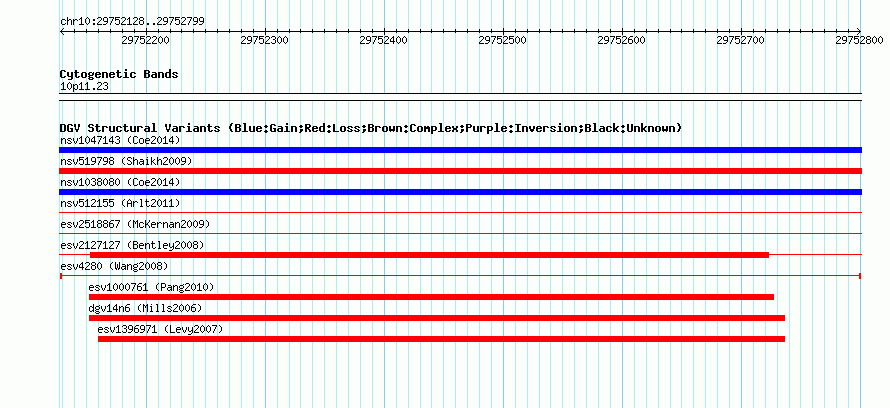Select the 29752200 ruler coordinate

pyautogui.click(x=145, y=40)
